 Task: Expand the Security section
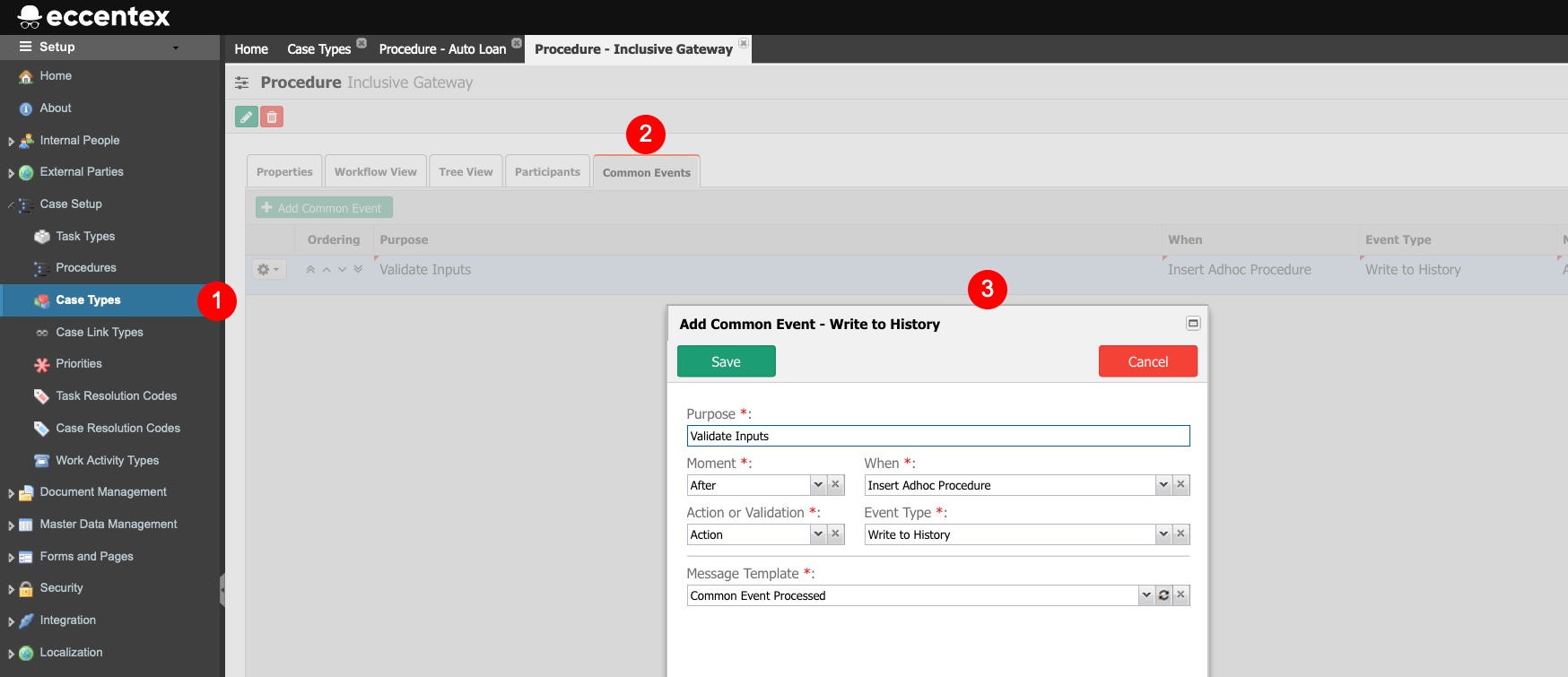coord(11,589)
